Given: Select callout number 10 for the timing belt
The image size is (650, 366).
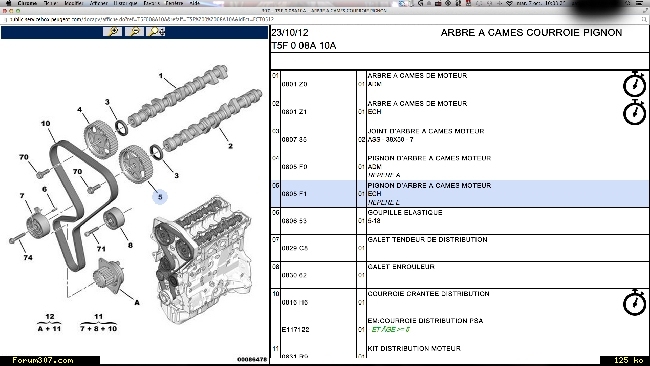Looking at the screenshot, I should click(45, 124).
